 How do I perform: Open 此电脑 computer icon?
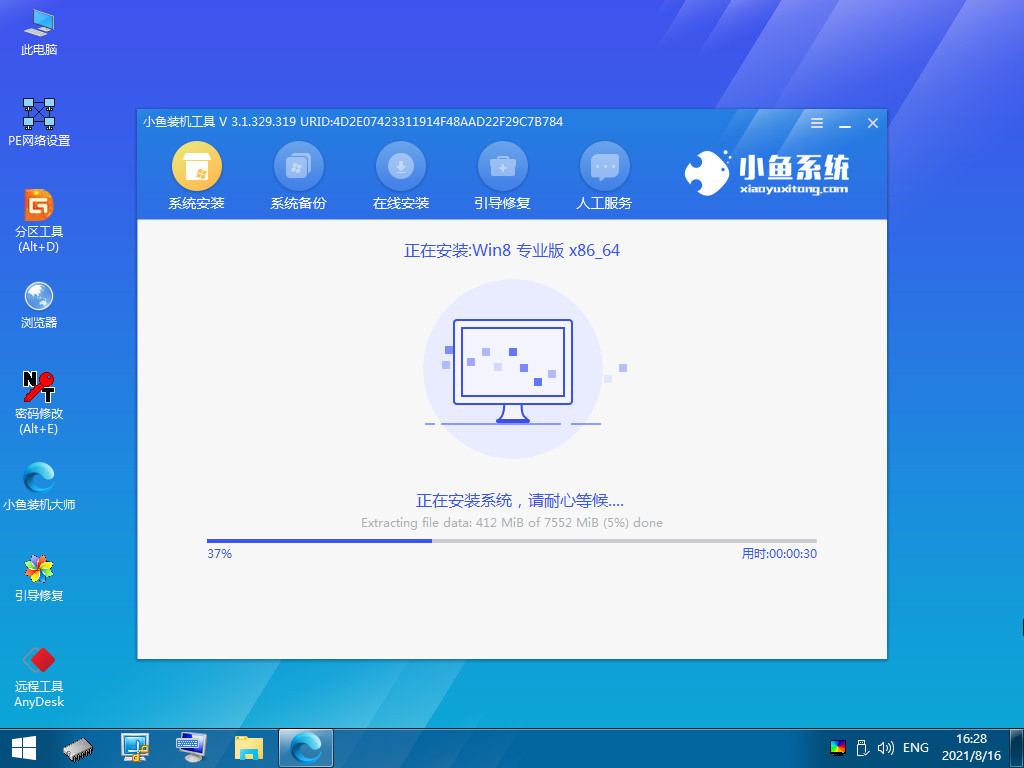click(x=38, y=22)
